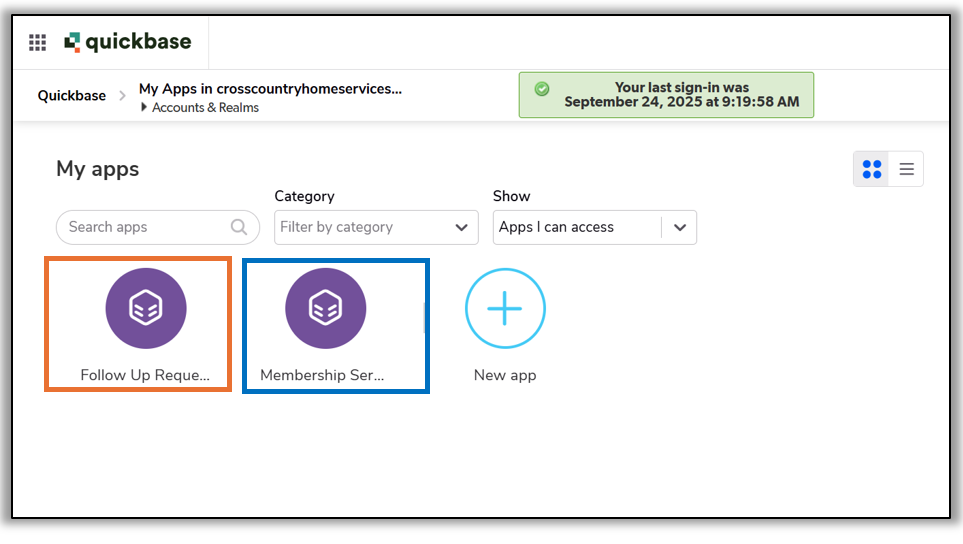
Task: Focus the Search apps text field
Action: pyautogui.click(x=145, y=227)
